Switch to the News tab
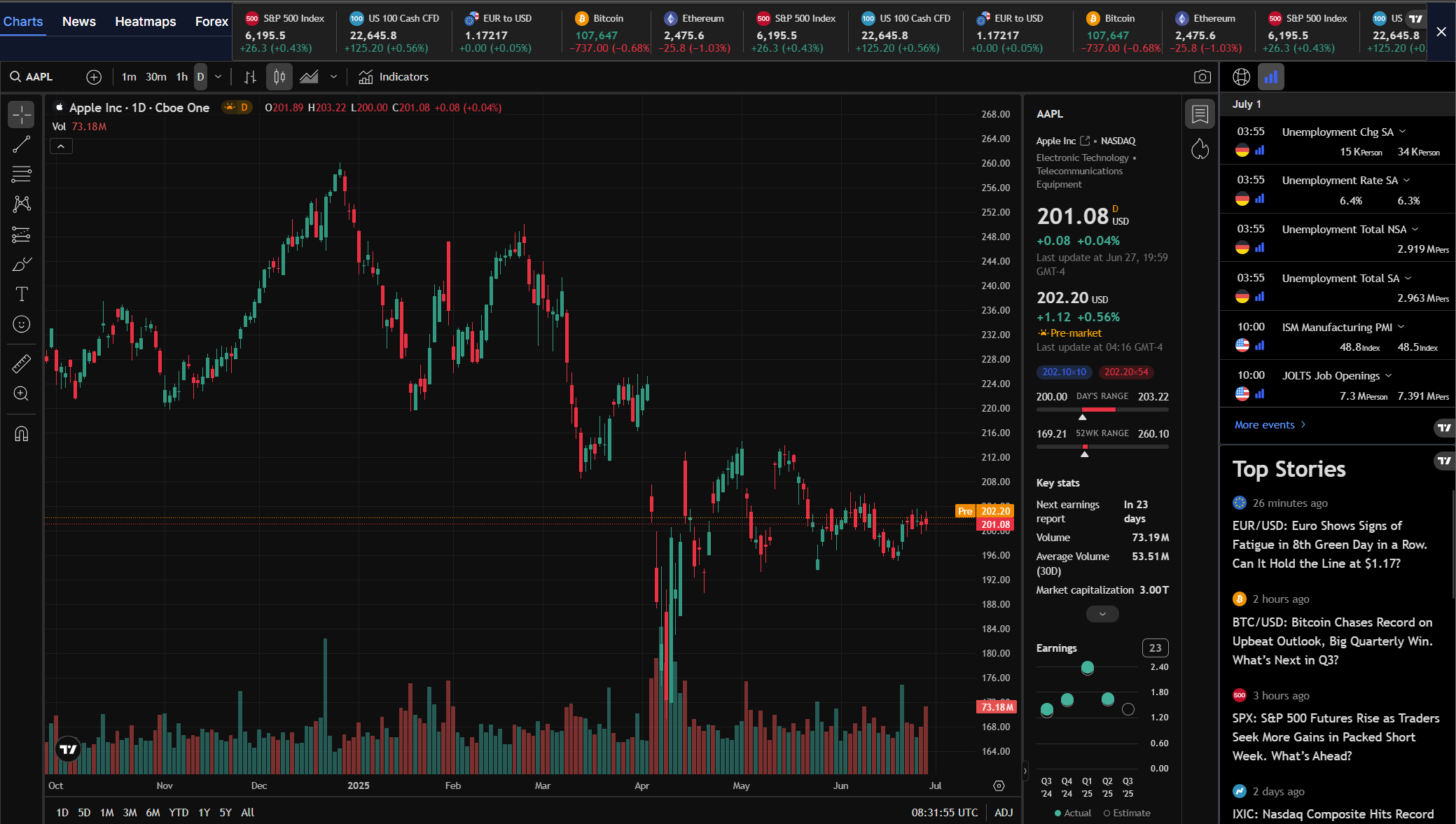Screen dimensions: 1456x824 (x=78, y=22)
